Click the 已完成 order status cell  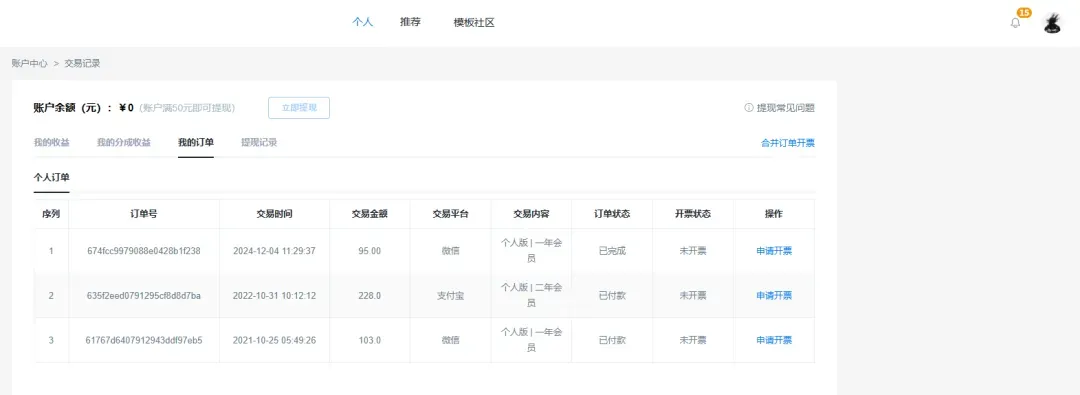(612, 251)
